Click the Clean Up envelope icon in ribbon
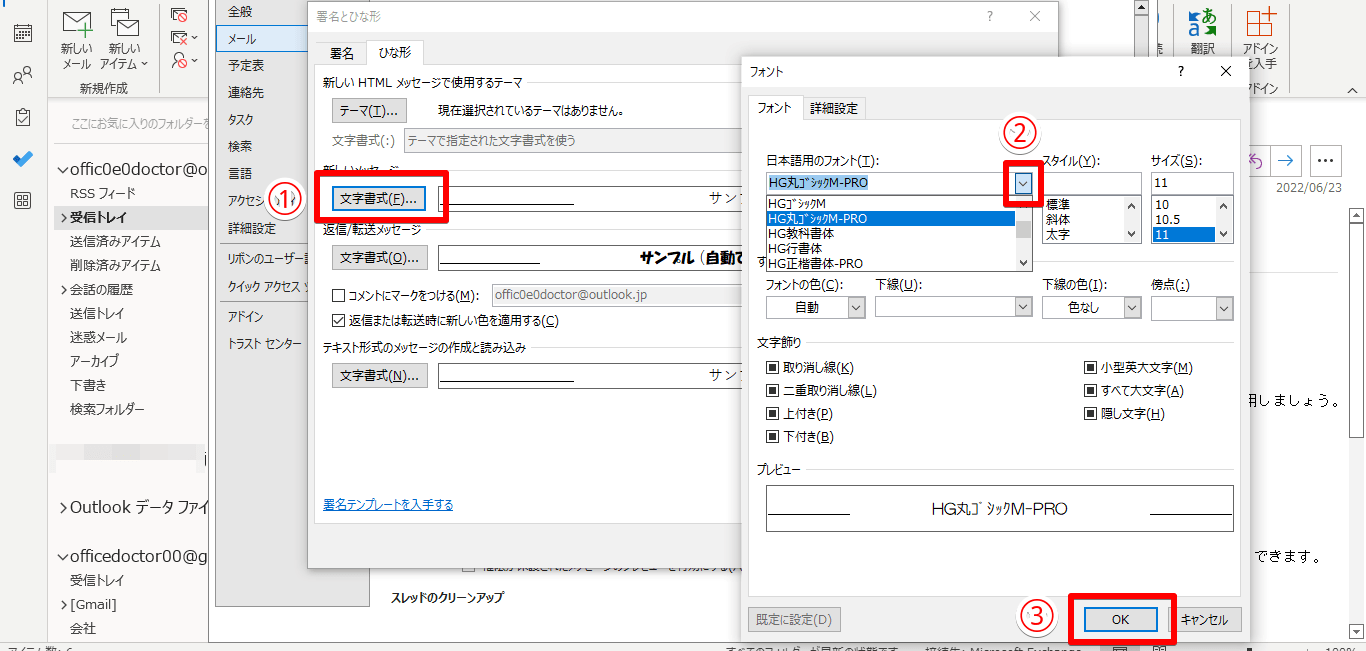The height and width of the screenshot is (651, 1366). point(179,38)
